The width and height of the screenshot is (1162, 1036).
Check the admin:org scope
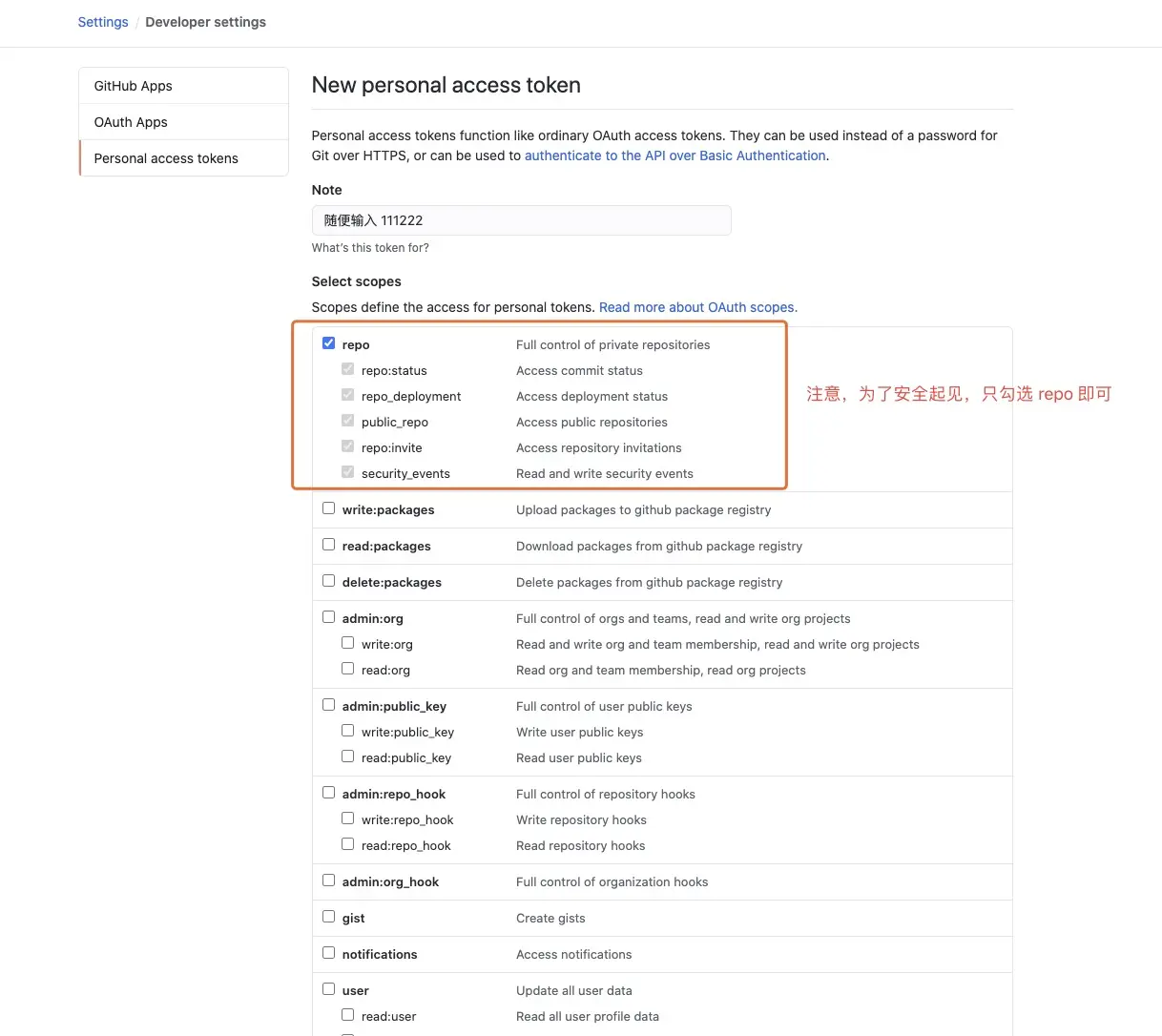(x=328, y=617)
